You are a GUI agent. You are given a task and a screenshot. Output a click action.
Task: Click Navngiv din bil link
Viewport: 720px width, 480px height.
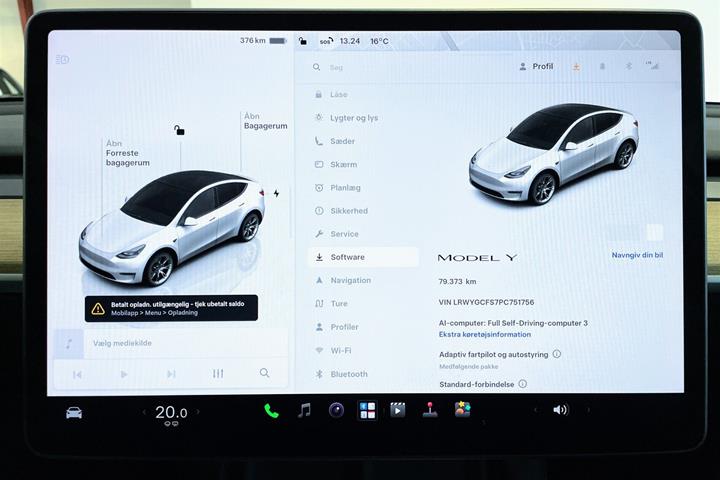[x=637, y=255]
